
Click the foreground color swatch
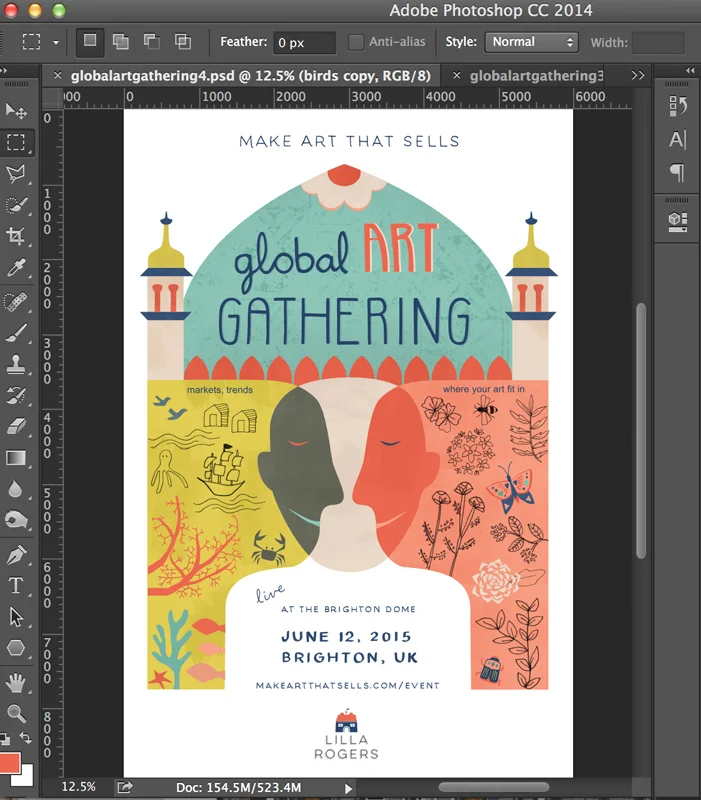[10, 763]
